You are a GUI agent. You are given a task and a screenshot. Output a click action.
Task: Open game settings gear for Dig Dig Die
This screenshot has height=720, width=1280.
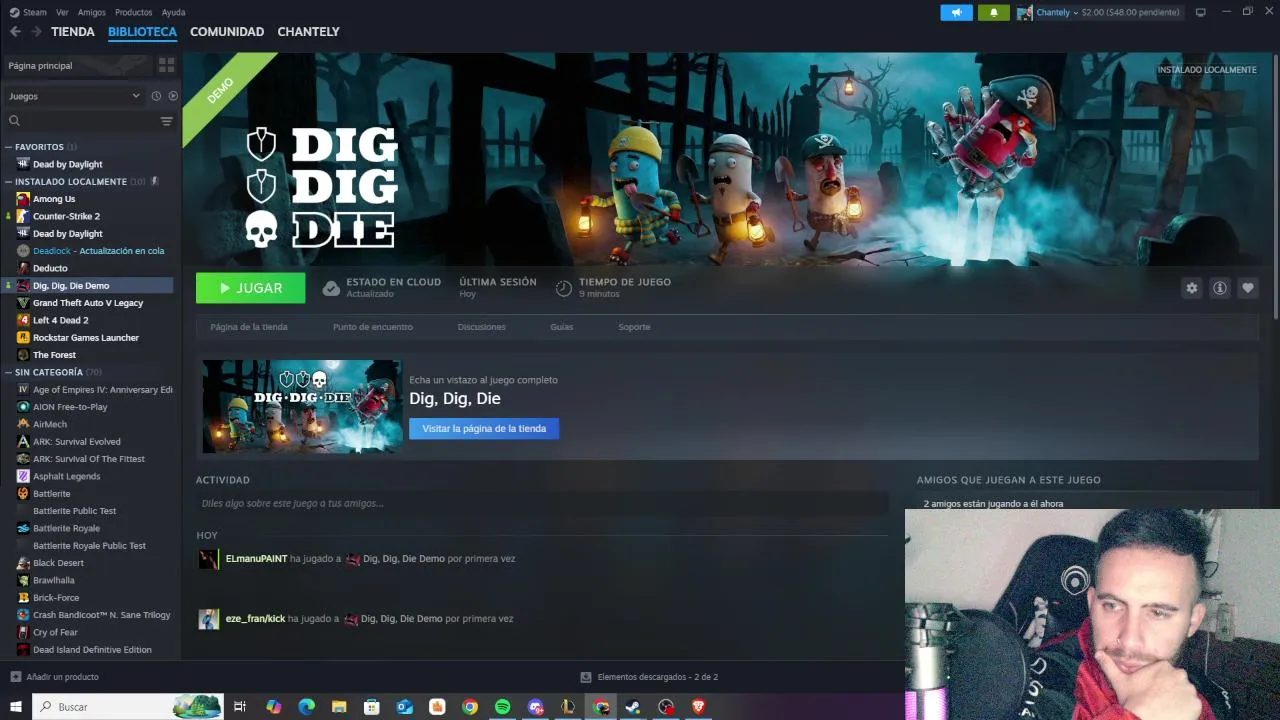coord(1192,288)
